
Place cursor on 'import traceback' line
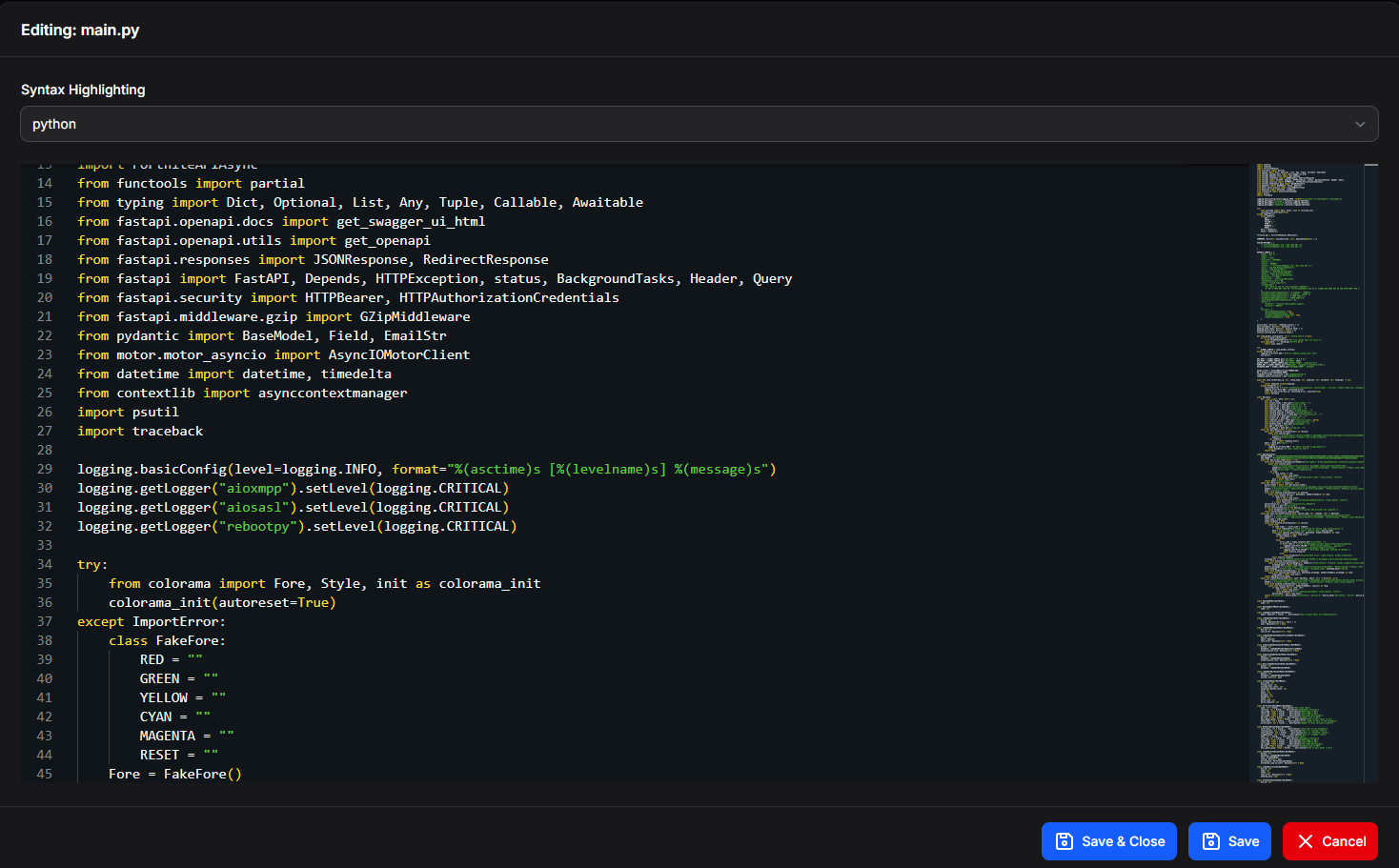click(x=140, y=431)
